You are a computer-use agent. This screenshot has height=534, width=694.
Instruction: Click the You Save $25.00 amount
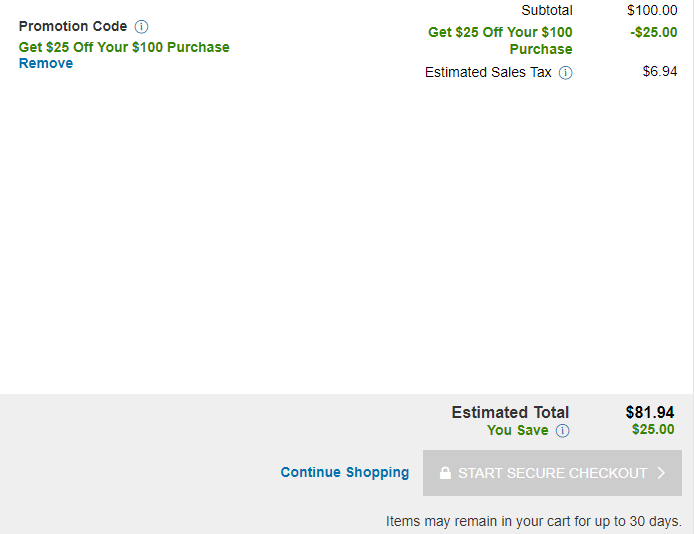(x=653, y=429)
